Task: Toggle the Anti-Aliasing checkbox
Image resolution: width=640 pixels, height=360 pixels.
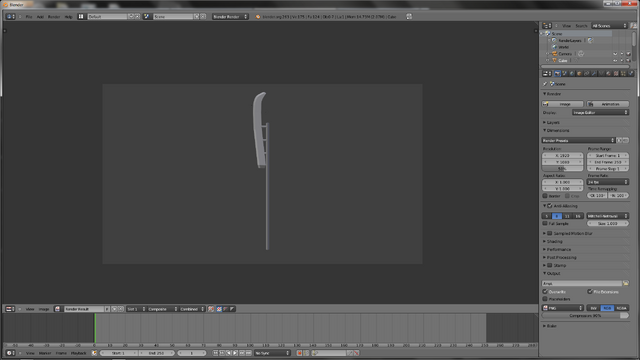Action: click(x=550, y=206)
